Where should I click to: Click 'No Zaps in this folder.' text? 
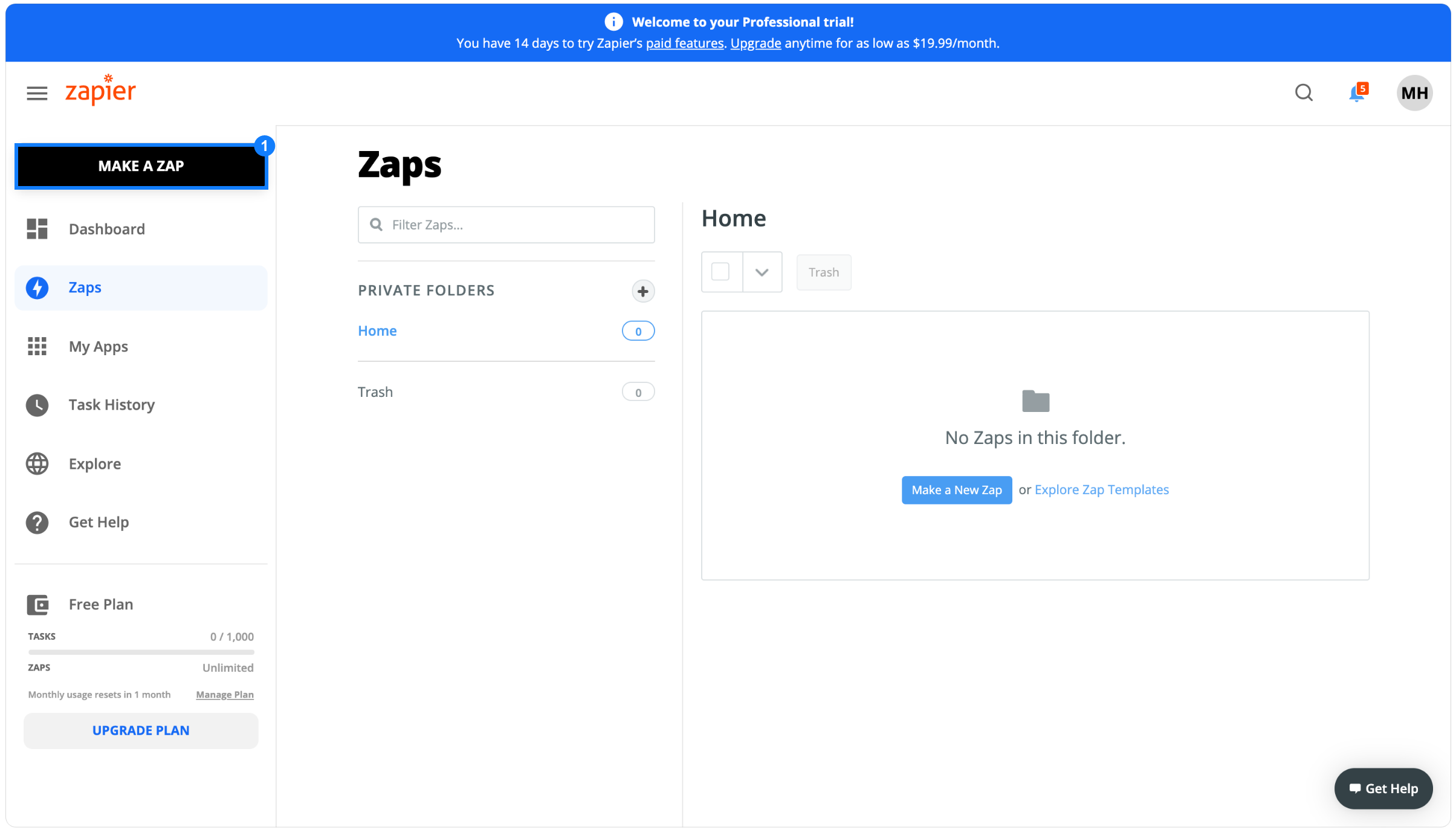1035,437
